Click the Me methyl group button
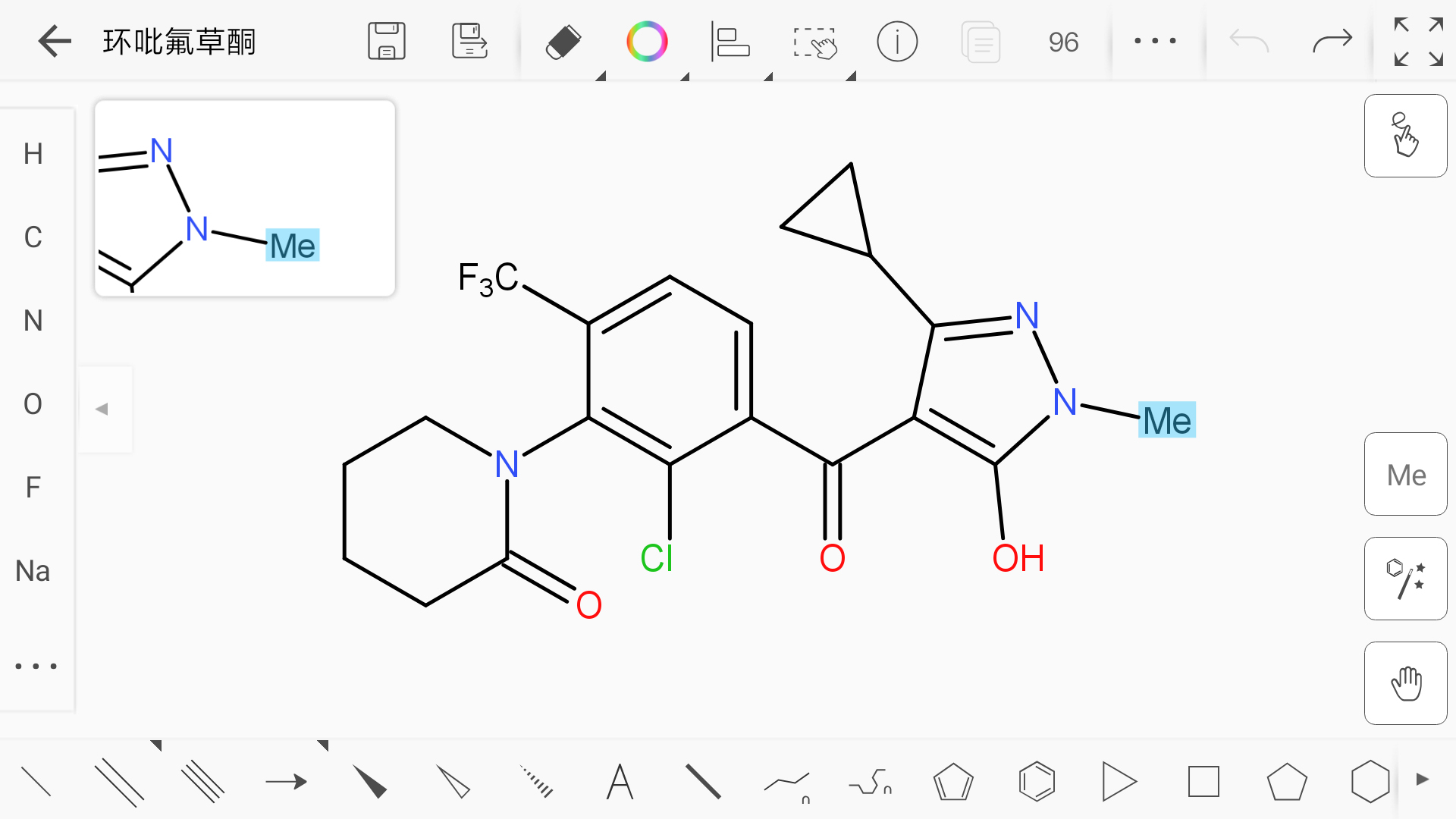Screen dimensions: 1456x819 tap(1406, 475)
